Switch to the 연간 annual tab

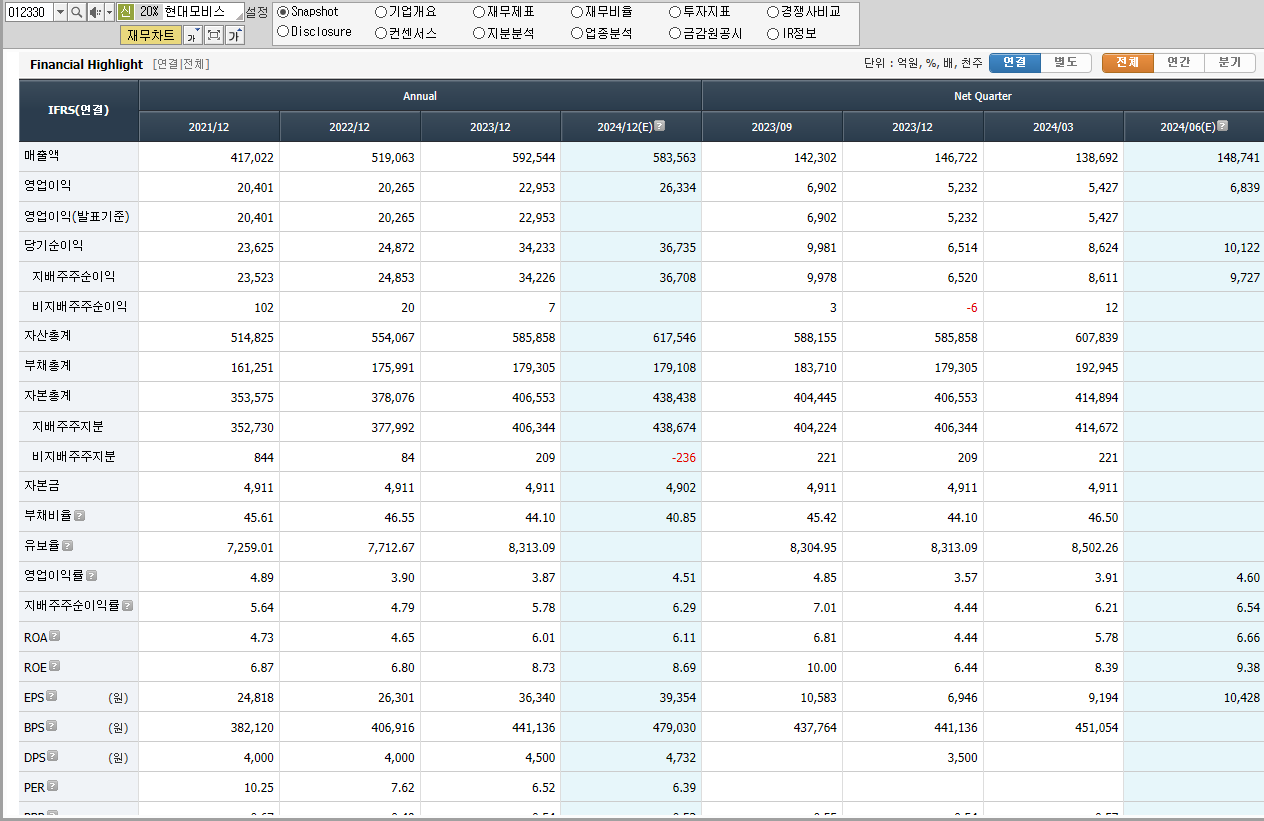[x=1179, y=62]
